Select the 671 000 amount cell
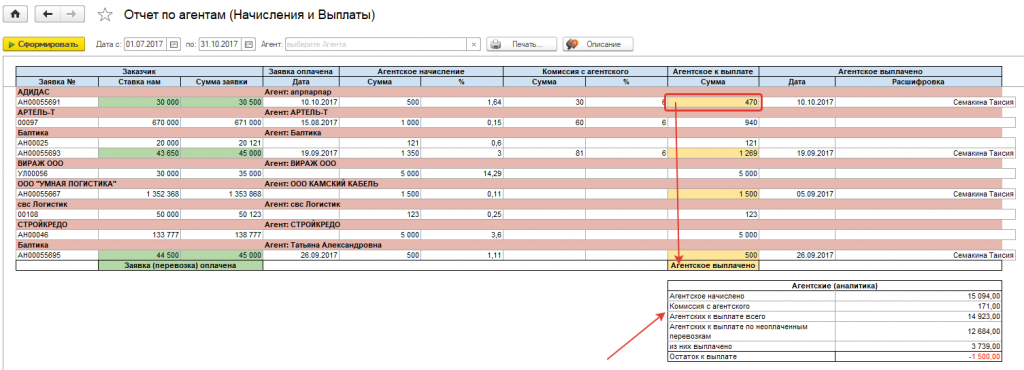The height and width of the screenshot is (370, 1024). pyautogui.click(x=221, y=123)
